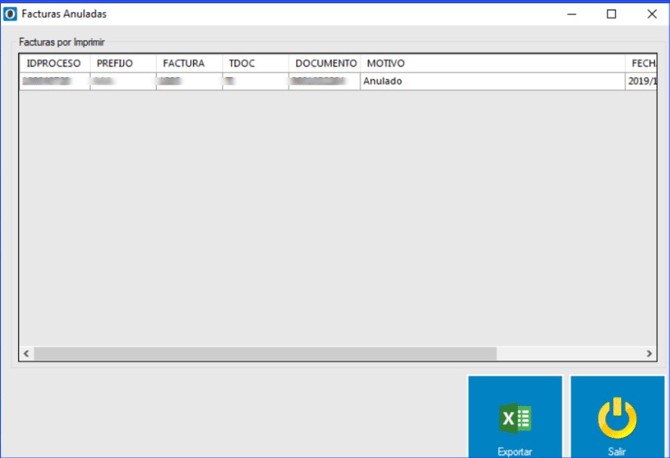Select the partially visible FECH column header
This screenshot has width=670, height=458.
pyautogui.click(x=641, y=63)
